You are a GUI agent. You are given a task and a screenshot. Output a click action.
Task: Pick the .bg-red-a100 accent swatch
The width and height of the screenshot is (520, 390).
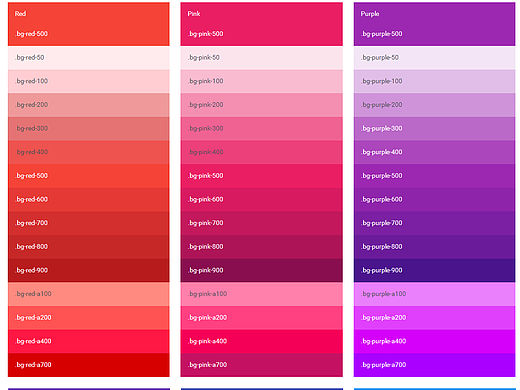click(x=89, y=294)
